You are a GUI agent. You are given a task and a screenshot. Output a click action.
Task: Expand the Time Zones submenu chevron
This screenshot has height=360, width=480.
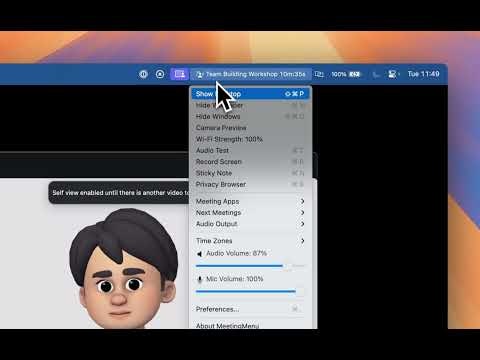[302, 241]
